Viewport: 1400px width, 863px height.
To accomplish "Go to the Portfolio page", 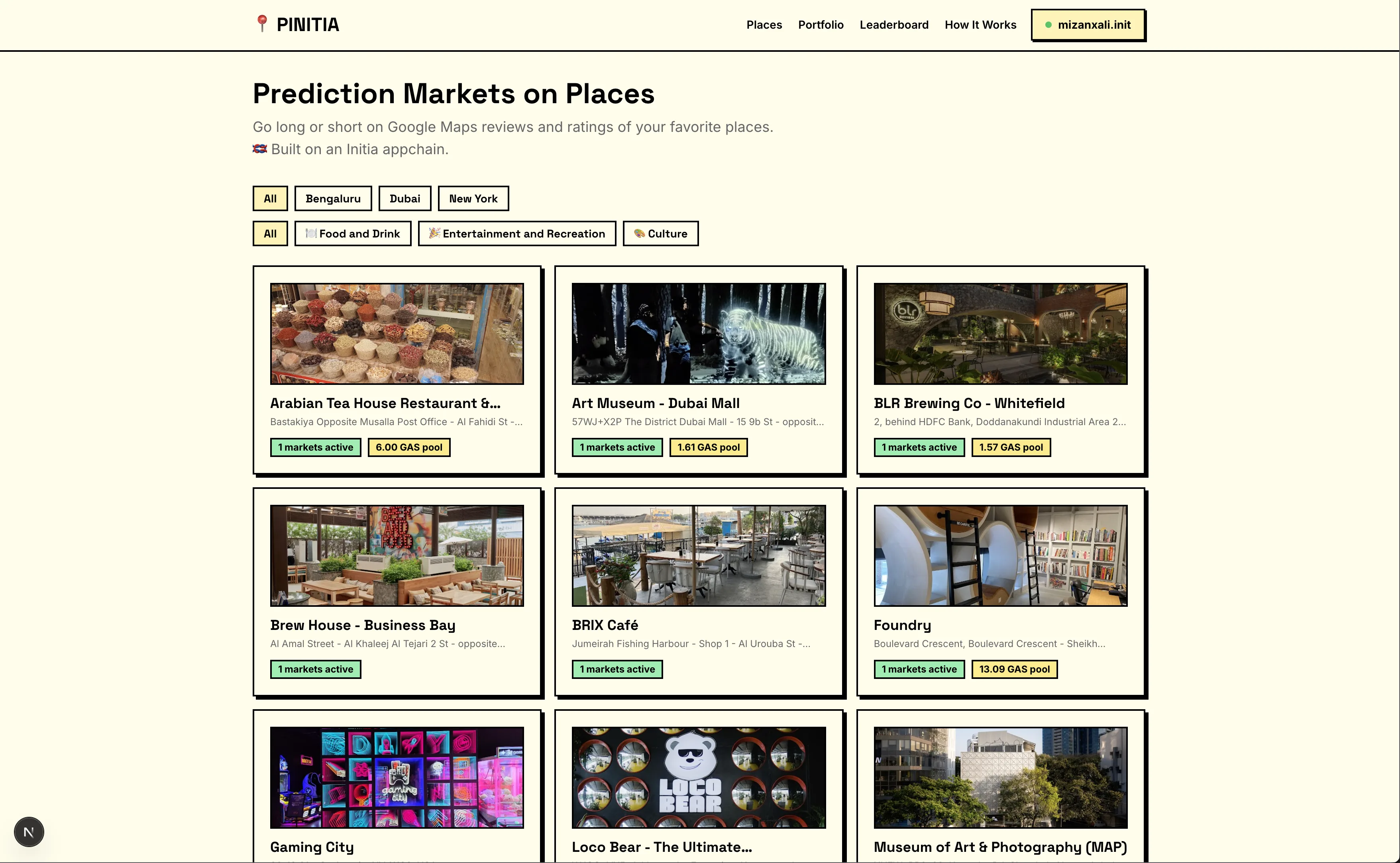I will [x=820, y=25].
